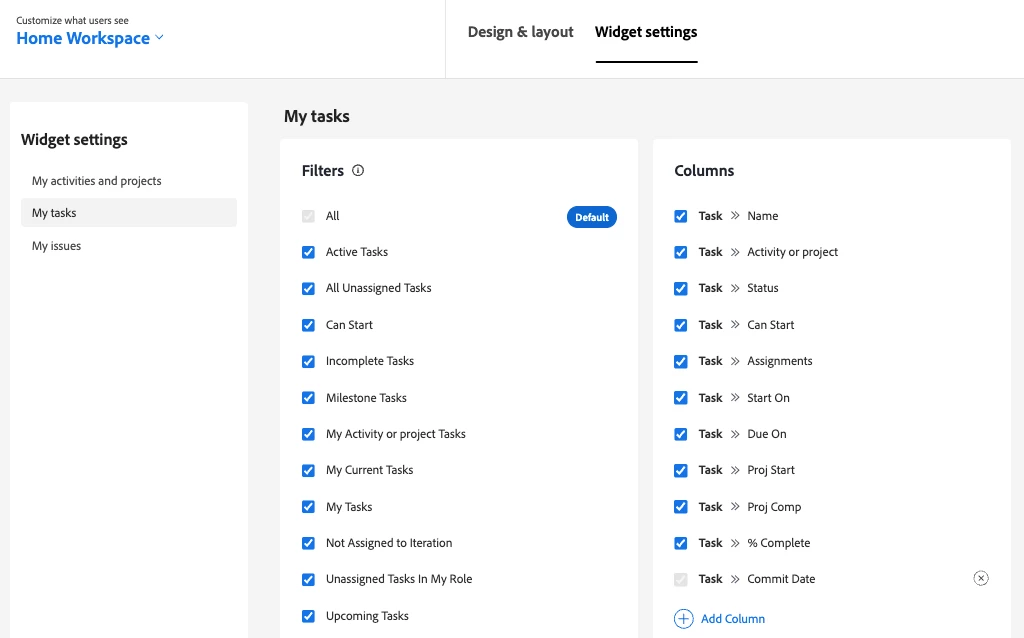
Task: Open My activities and projects settings
Action: (97, 181)
